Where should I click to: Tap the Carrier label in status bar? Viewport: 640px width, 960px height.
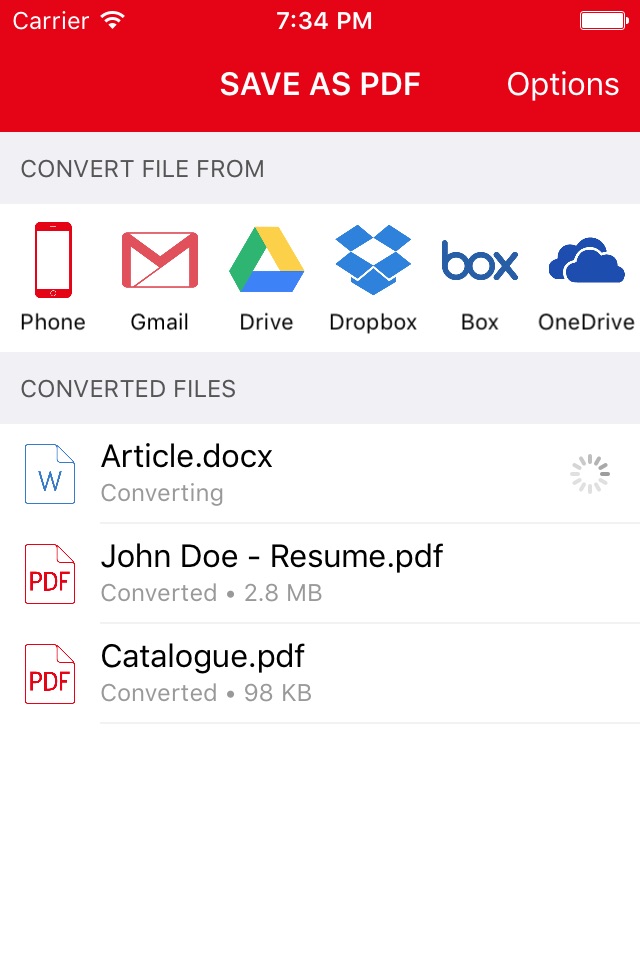point(51,21)
